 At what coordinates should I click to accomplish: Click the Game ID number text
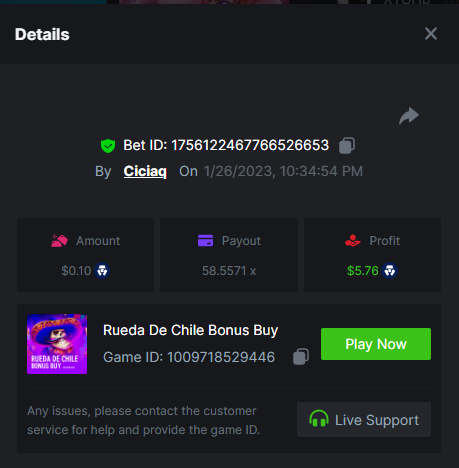tap(221, 357)
